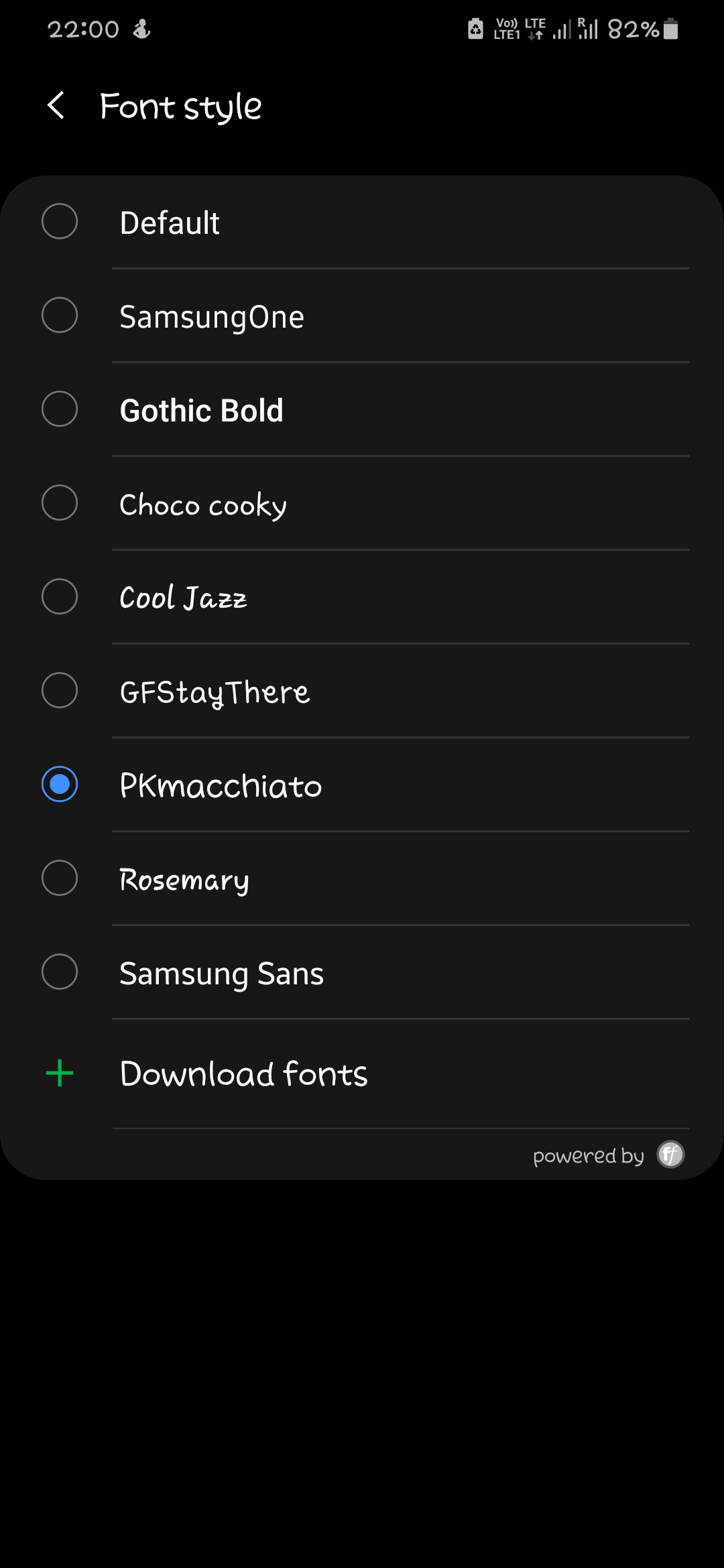Tap the recycle battery saver status icon
724x1568 pixels.
475,29
